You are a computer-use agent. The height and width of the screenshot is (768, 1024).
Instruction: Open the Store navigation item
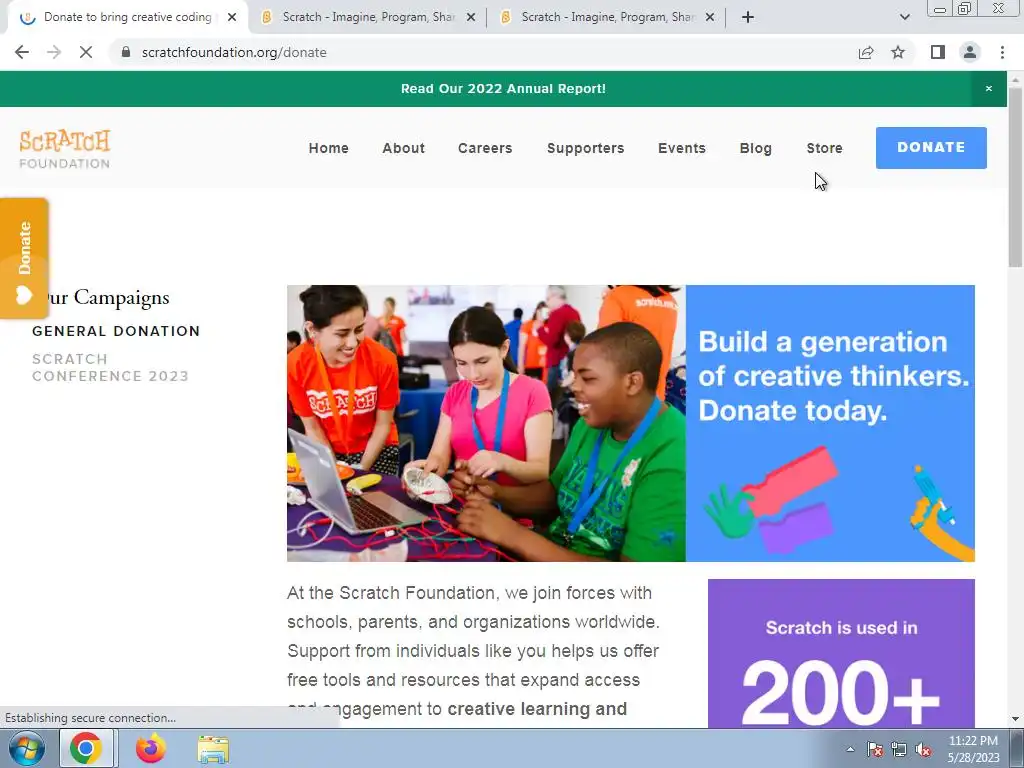pyautogui.click(x=825, y=148)
